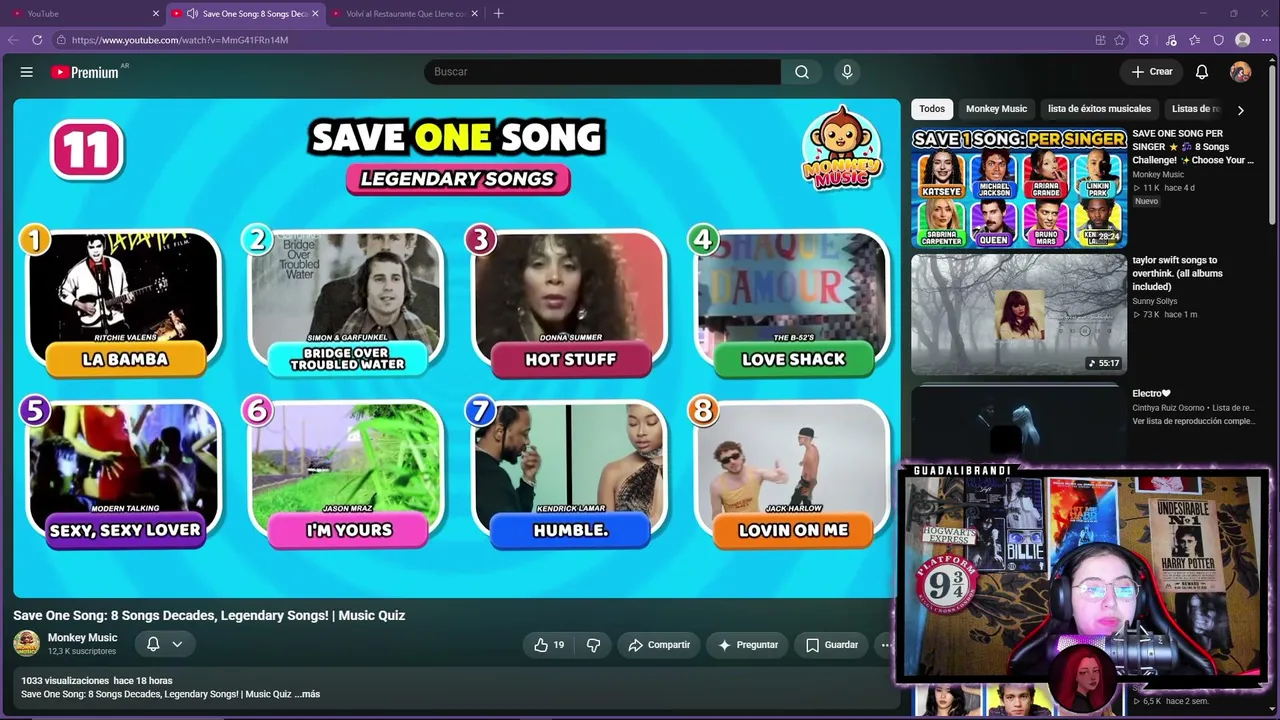Share the video with Compartir
This screenshot has height=720, width=1280.
click(659, 645)
